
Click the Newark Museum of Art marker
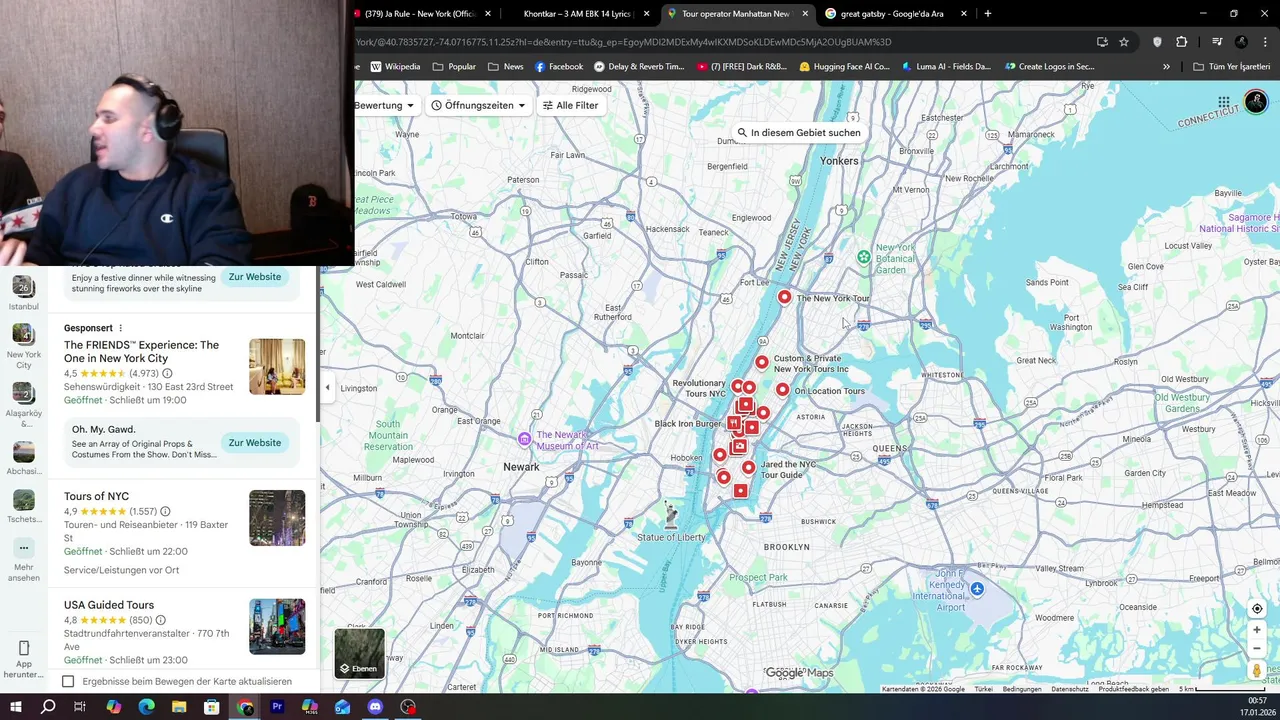524,439
